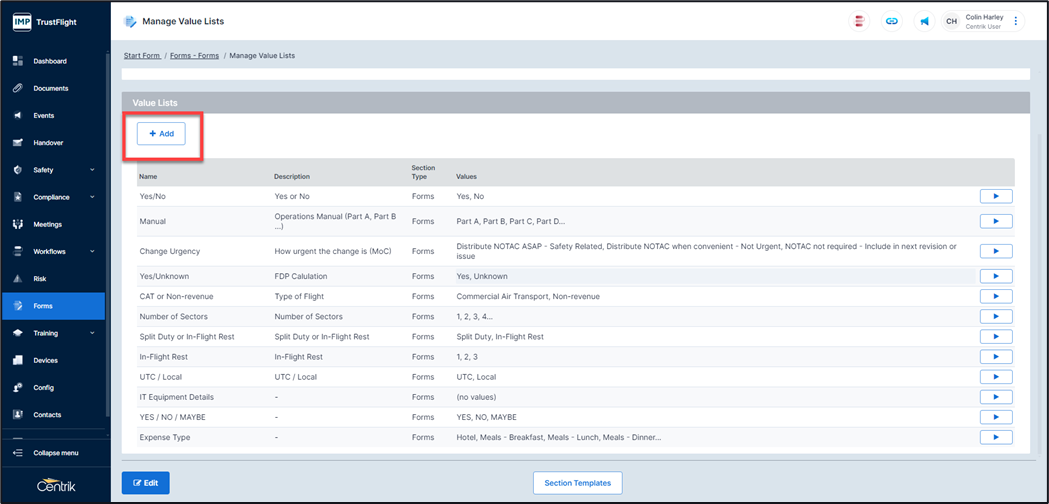Open the In-Flight Rest row arrow button
The height and width of the screenshot is (504, 1049).
click(x=995, y=357)
